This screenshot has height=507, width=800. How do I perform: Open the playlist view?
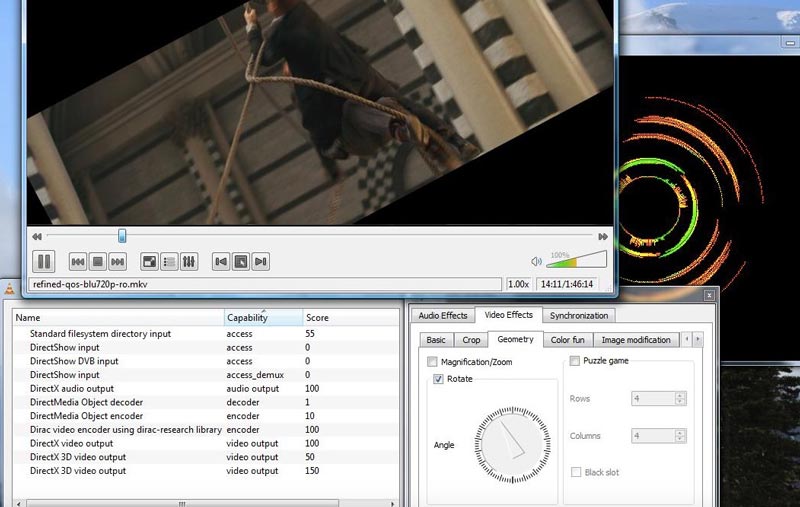tap(169, 262)
